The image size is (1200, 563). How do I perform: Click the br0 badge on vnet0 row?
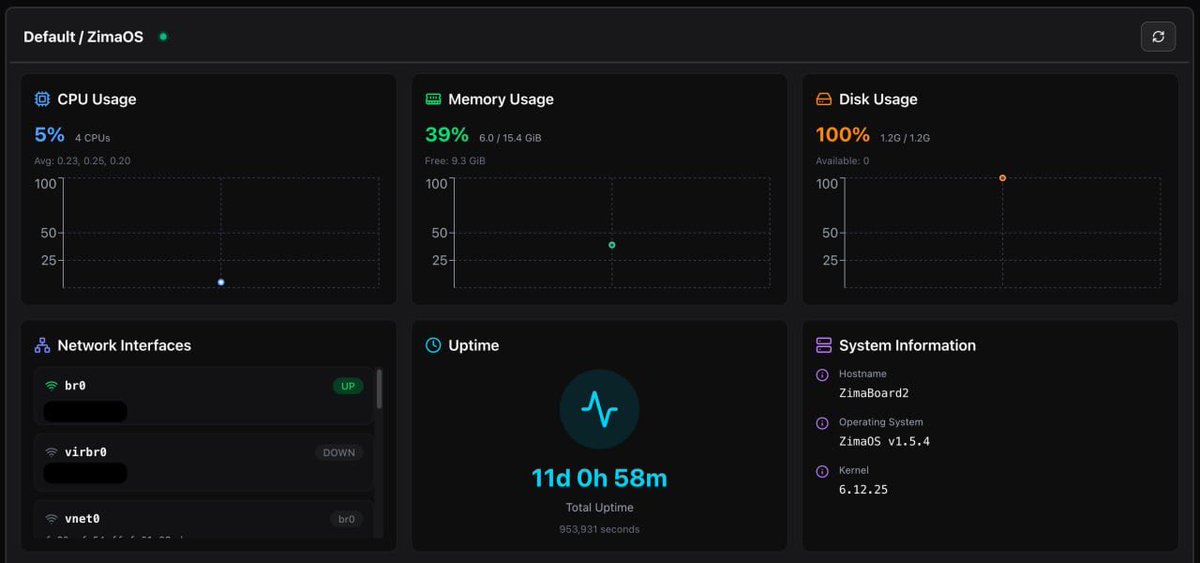click(345, 519)
